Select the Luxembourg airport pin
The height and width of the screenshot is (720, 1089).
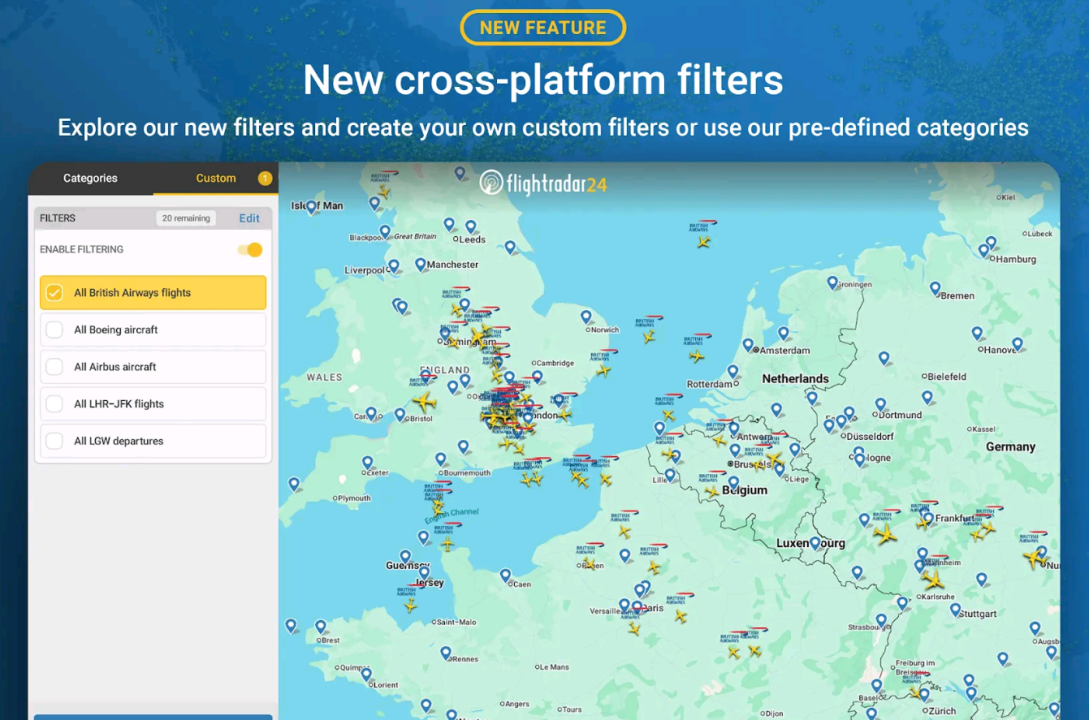[815, 544]
